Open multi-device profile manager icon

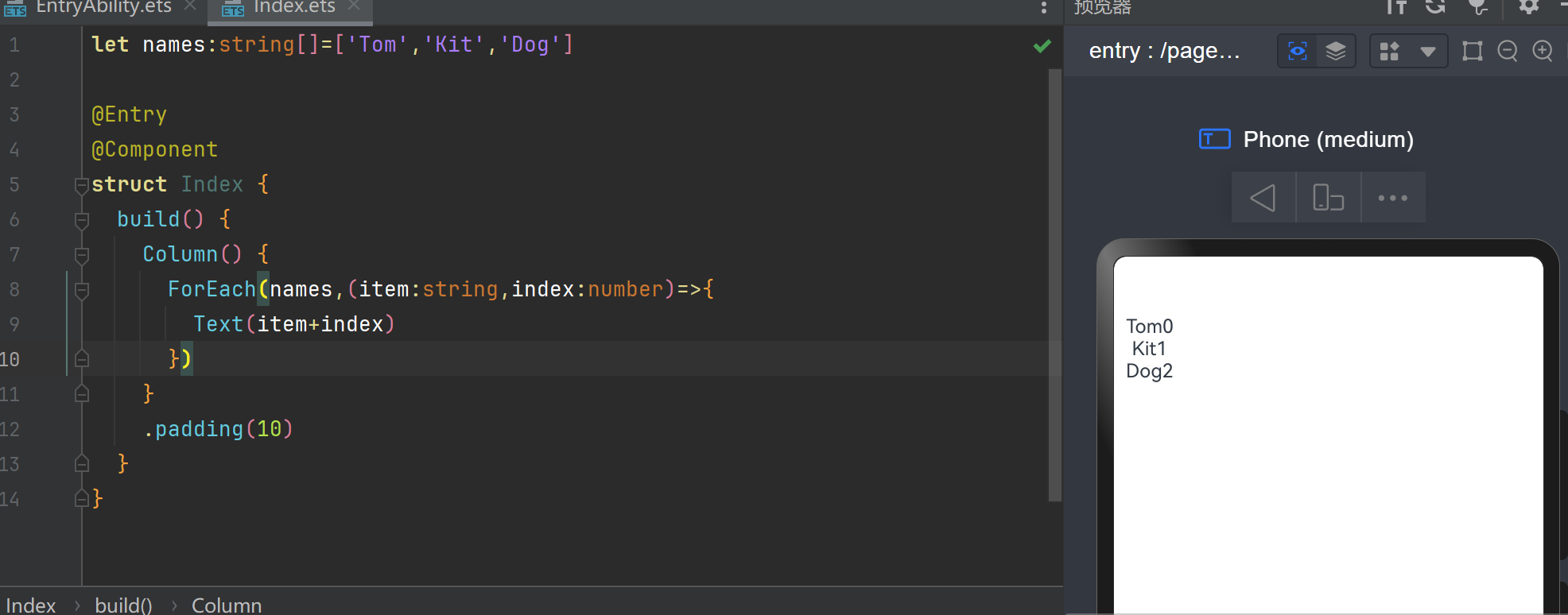(x=1389, y=52)
